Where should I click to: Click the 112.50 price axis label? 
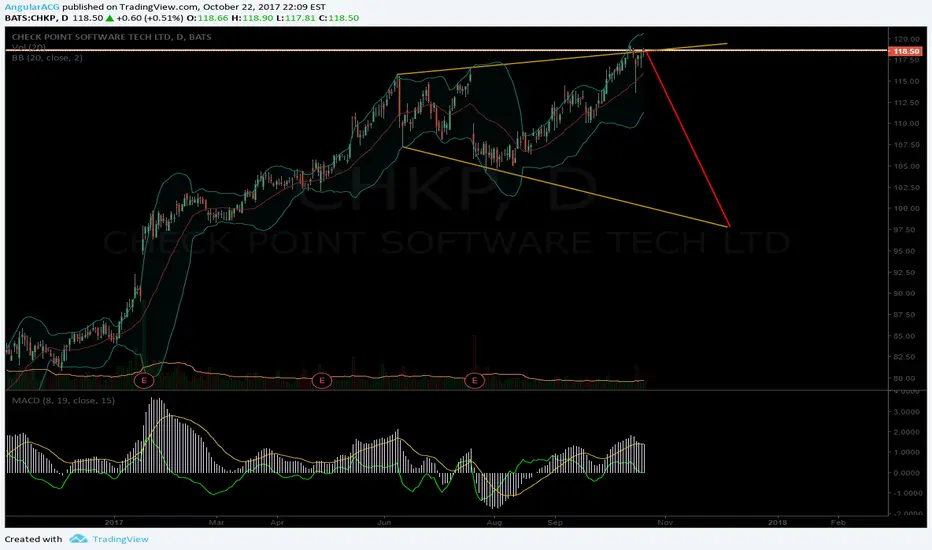[906, 102]
